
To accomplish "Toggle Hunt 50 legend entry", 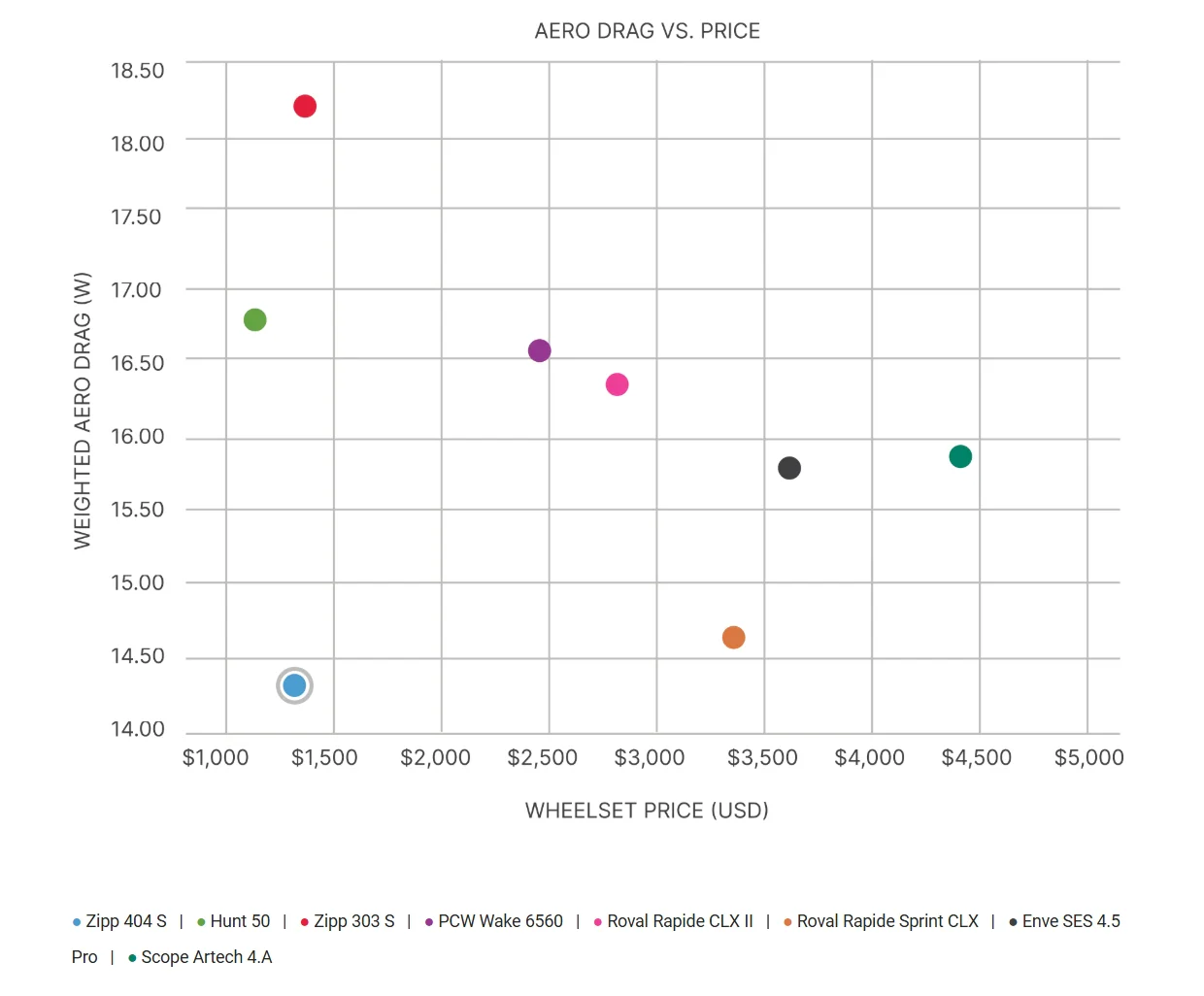I will click(x=234, y=921).
